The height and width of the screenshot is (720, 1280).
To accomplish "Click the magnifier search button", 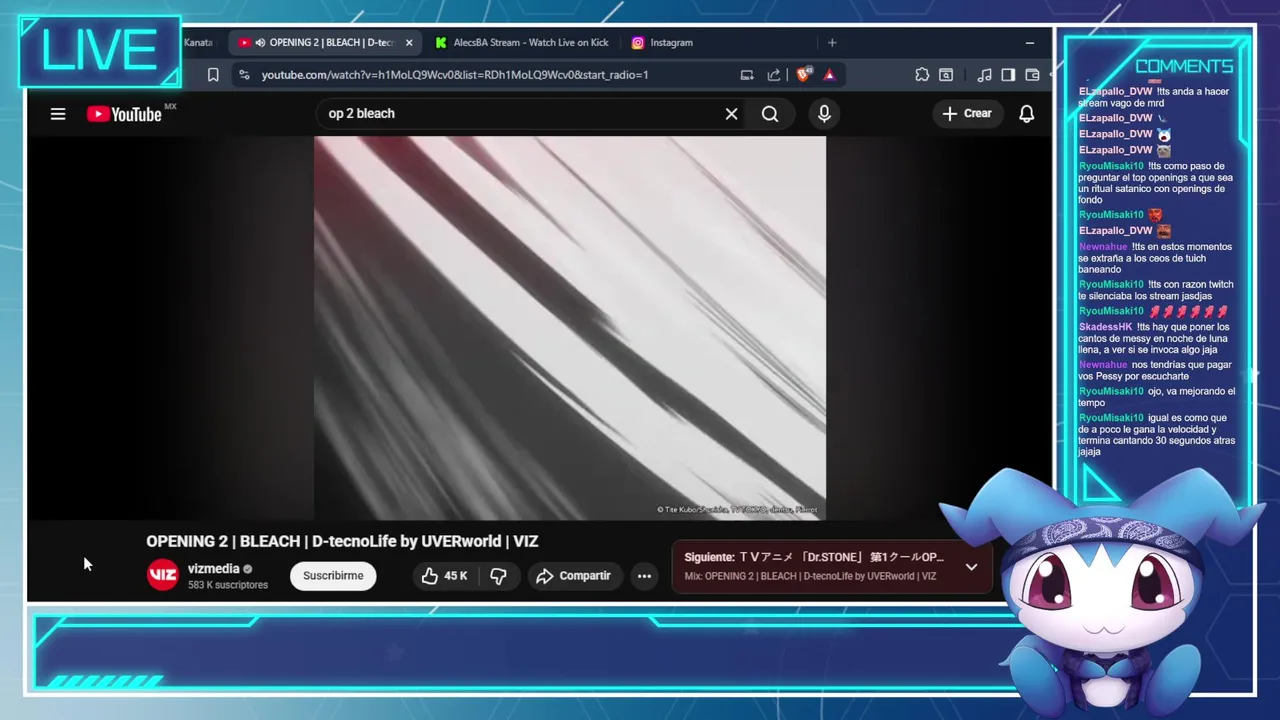I will [770, 114].
